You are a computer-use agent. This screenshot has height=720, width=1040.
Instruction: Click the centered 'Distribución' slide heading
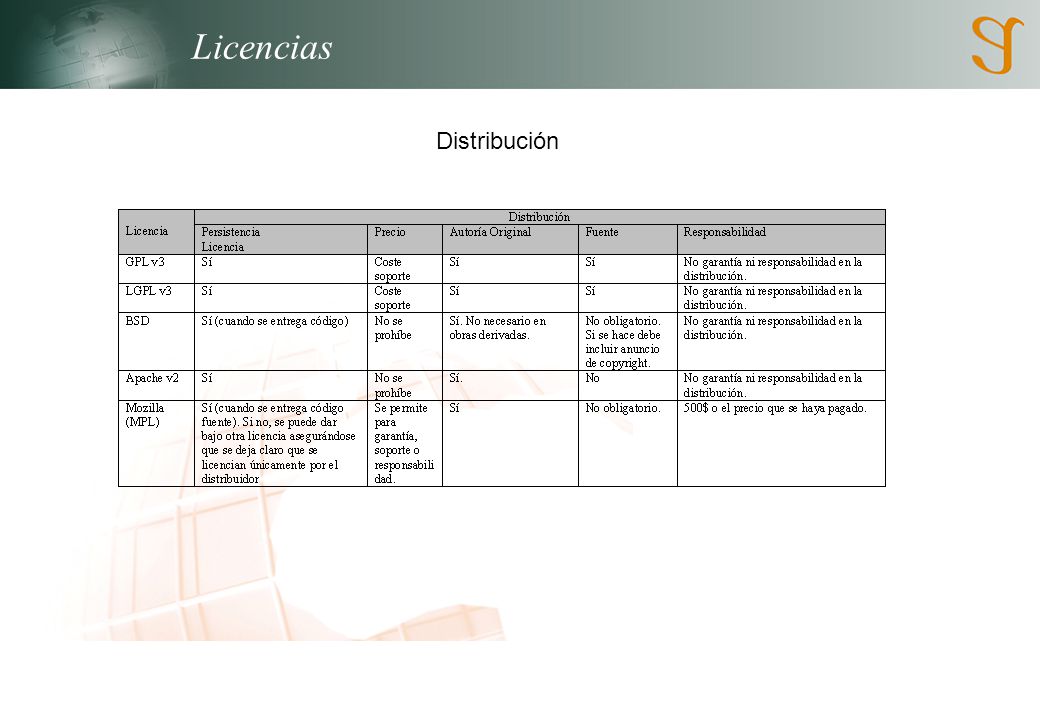coord(497,141)
